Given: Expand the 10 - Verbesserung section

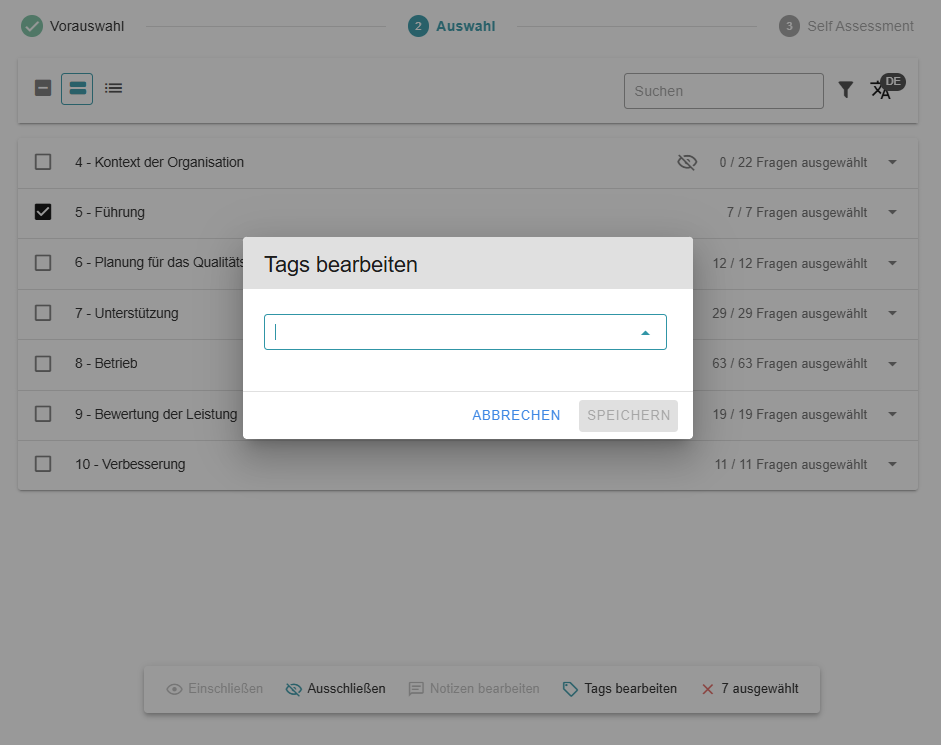Looking at the screenshot, I should [x=892, y=464].
